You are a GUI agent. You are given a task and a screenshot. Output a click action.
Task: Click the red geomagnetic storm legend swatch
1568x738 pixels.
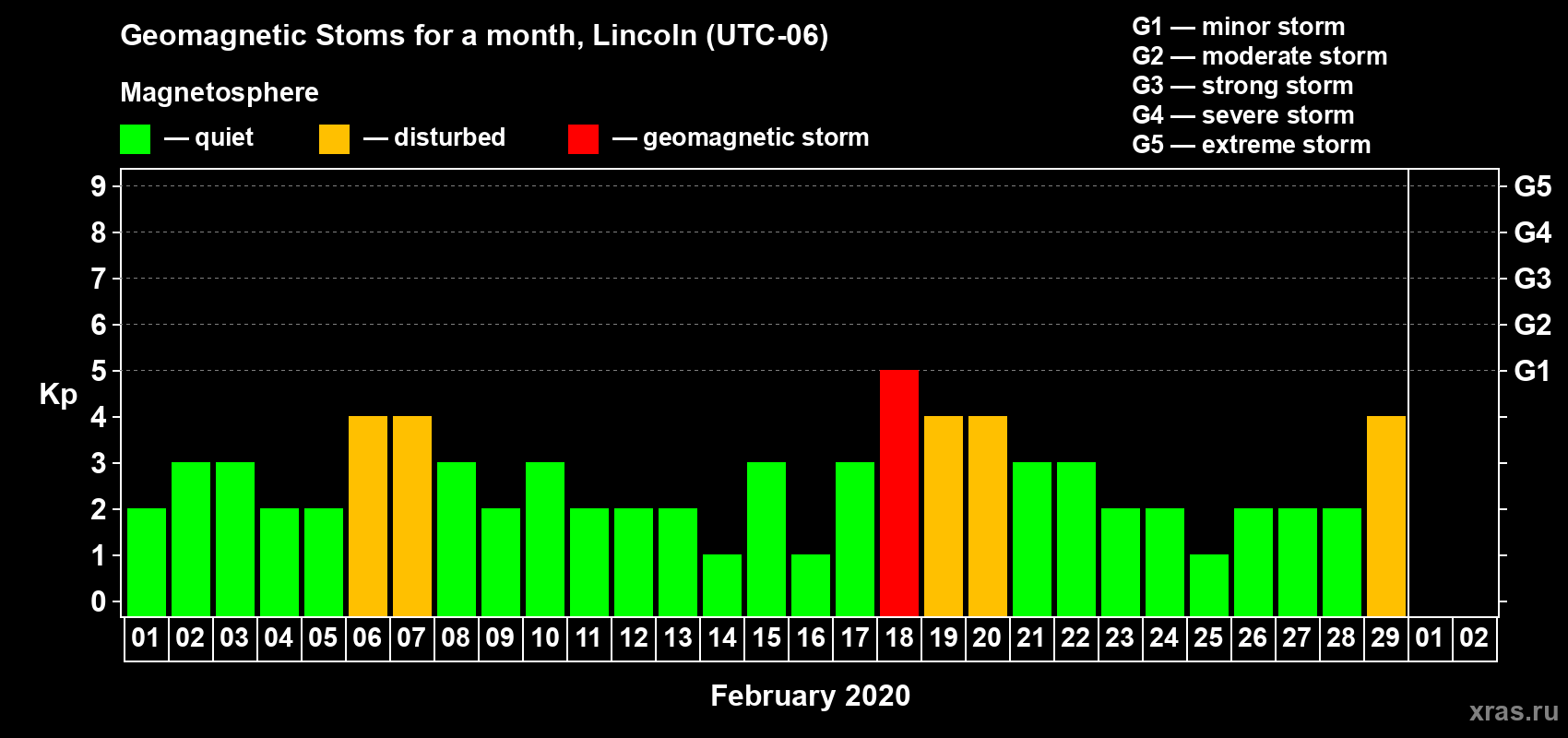pos(583,139)
